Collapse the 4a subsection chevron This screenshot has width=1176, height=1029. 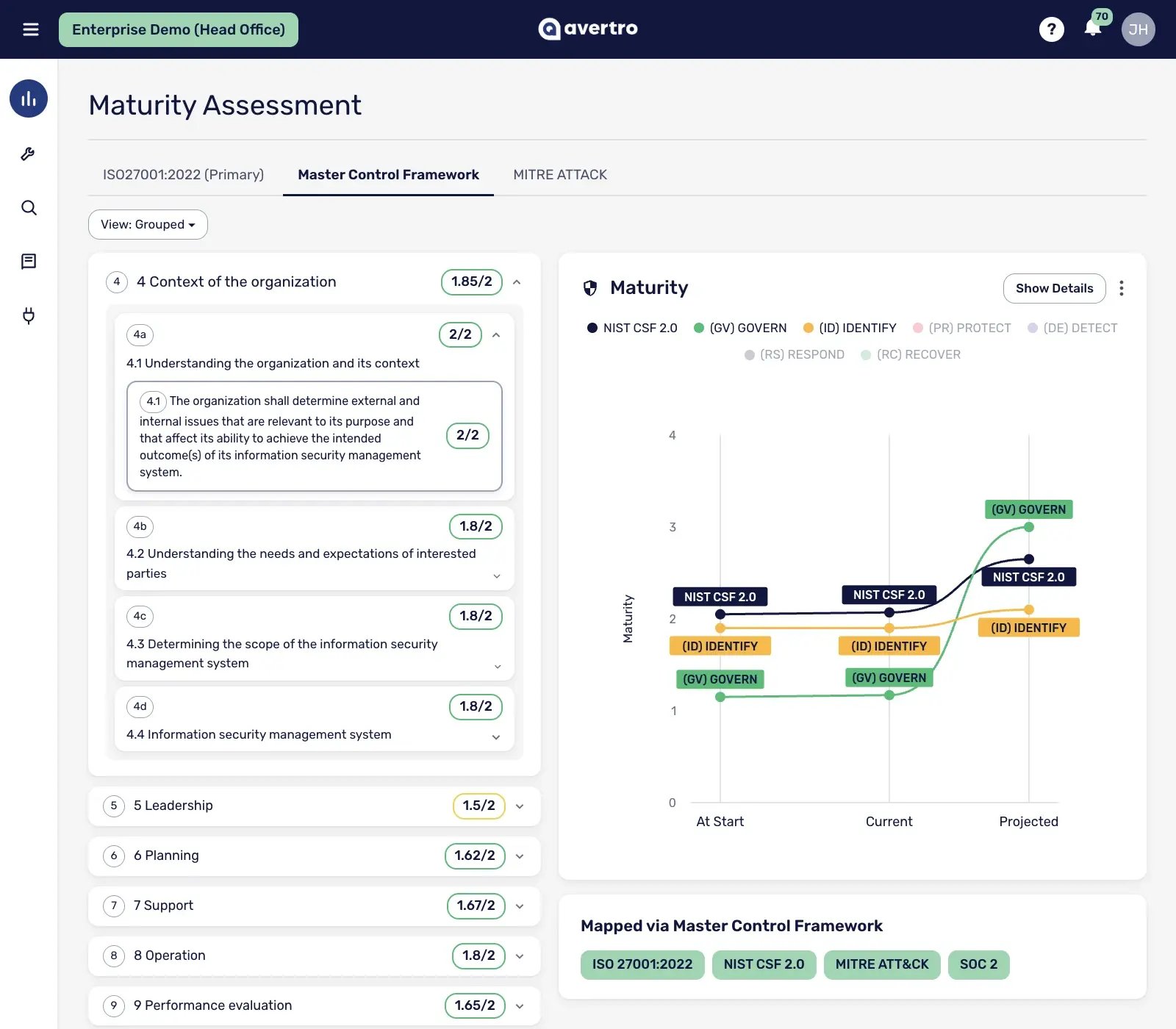(496, 335)
